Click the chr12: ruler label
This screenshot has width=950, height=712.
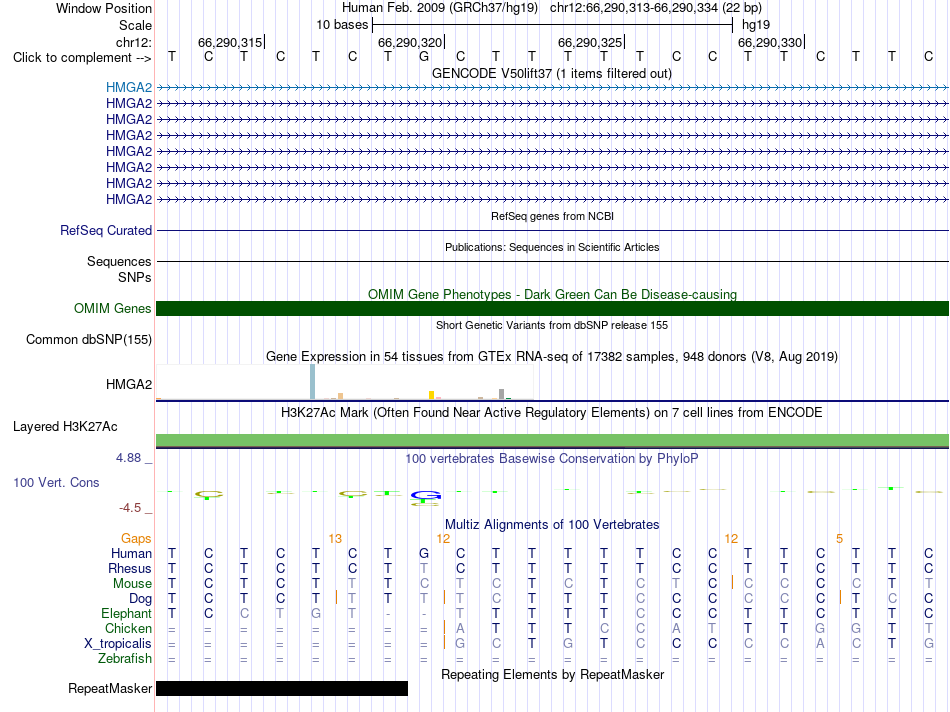pyautogui.click(x=133, y=42)
